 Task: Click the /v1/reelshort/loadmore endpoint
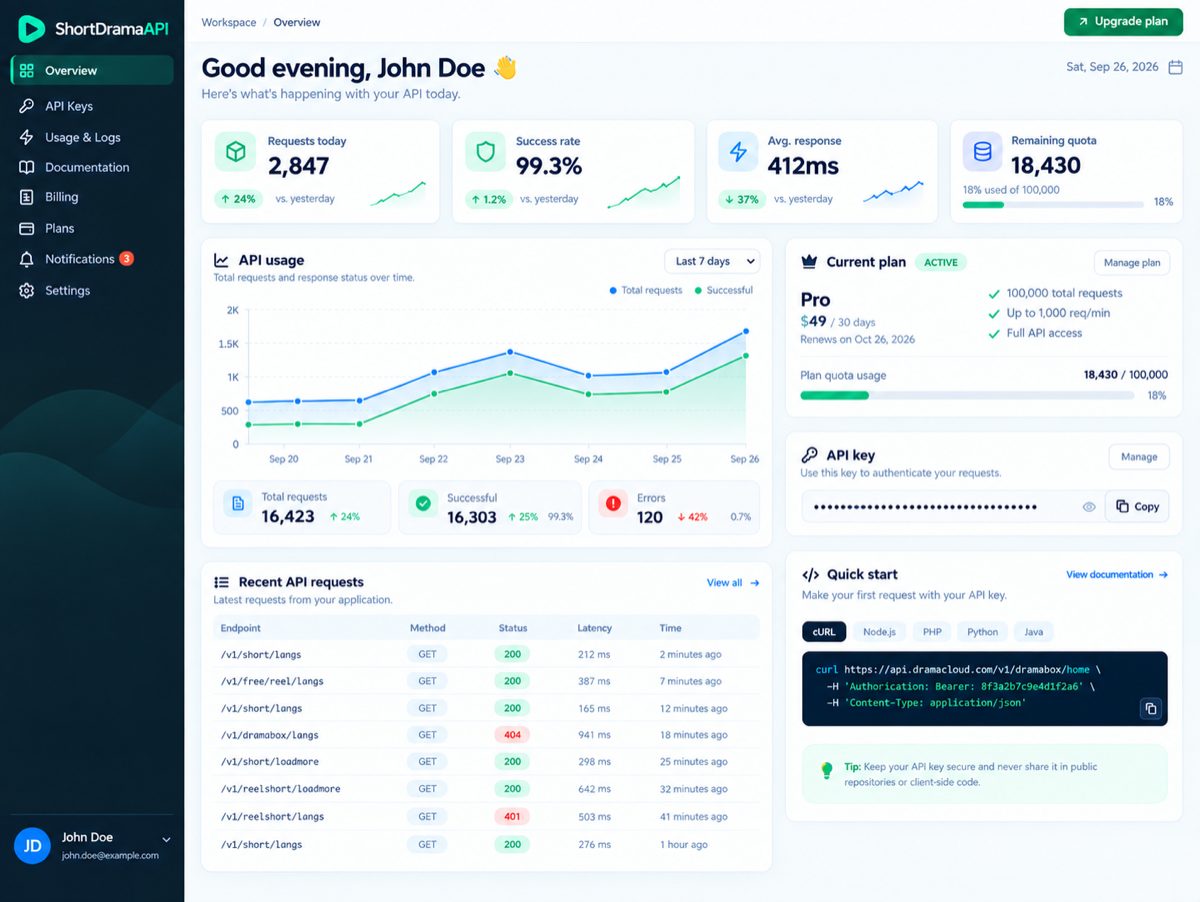pyautogui.click(x=281, y=789)
